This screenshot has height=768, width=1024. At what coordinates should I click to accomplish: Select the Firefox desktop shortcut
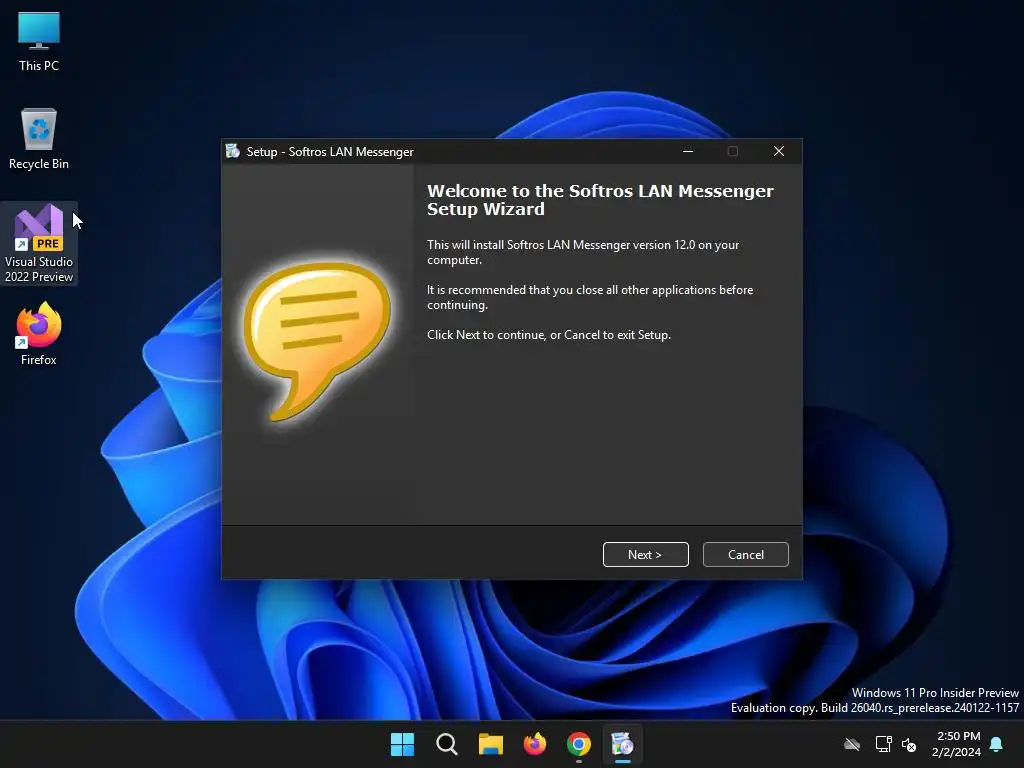pos(39,334)
